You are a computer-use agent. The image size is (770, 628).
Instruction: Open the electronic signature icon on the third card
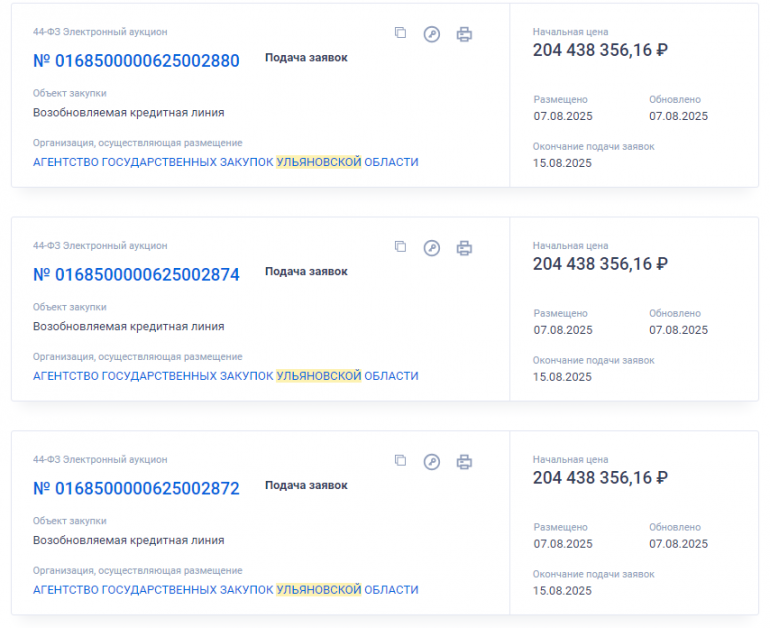point(432,462)
